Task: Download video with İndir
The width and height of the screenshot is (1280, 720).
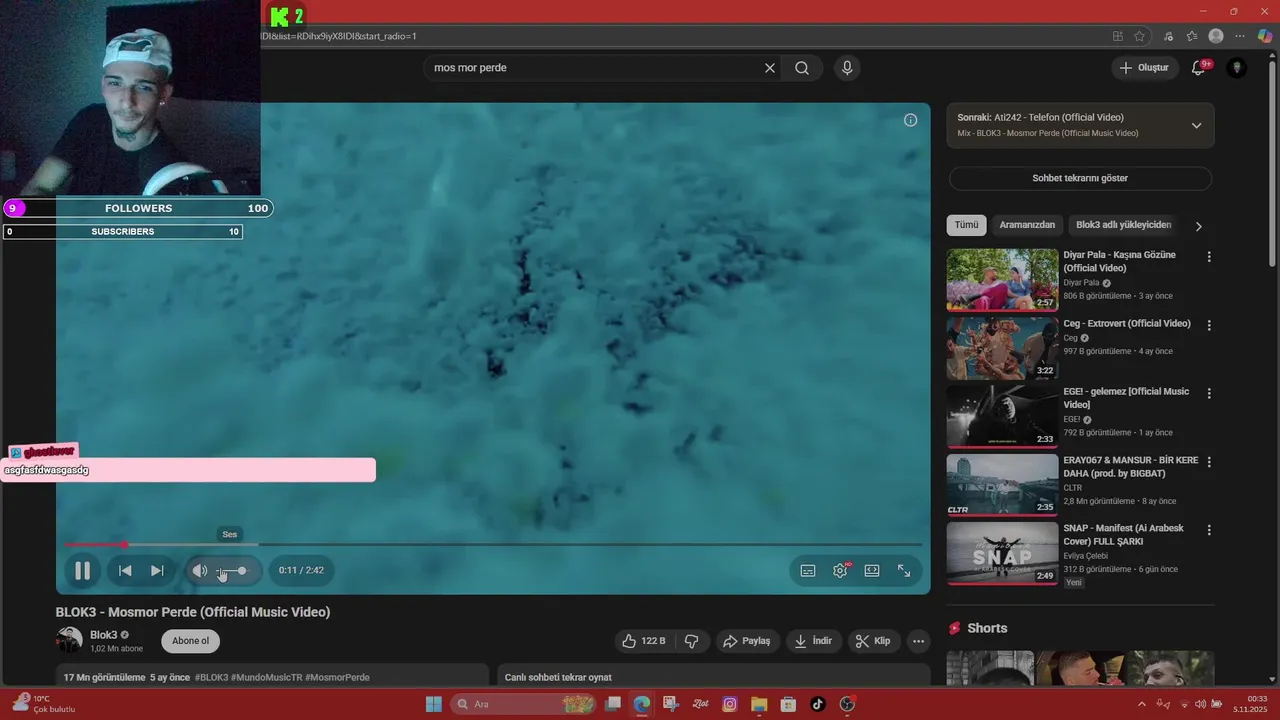Action: tap(813, 641)
